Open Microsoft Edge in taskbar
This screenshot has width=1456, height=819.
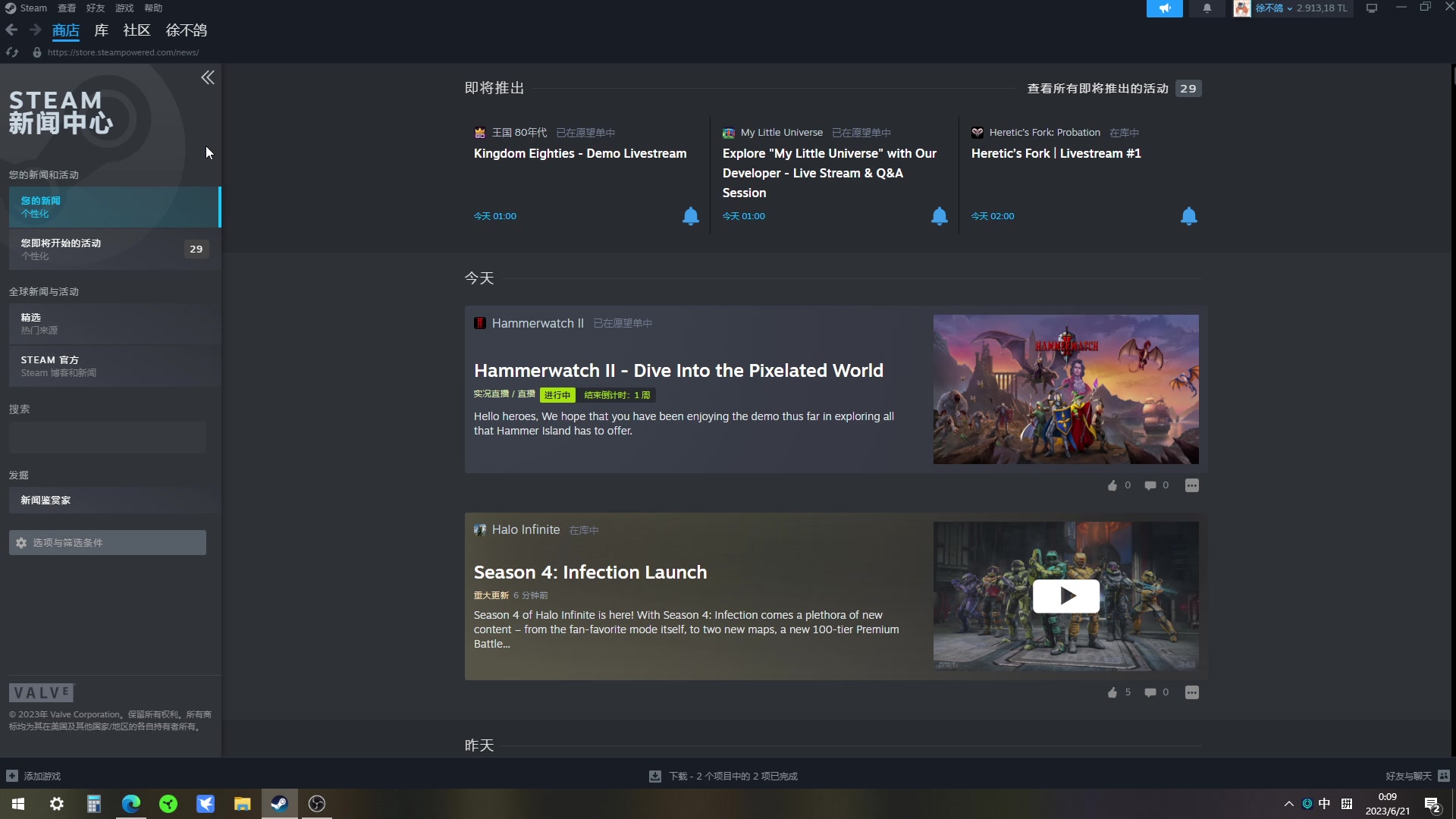tap(130, 804)
